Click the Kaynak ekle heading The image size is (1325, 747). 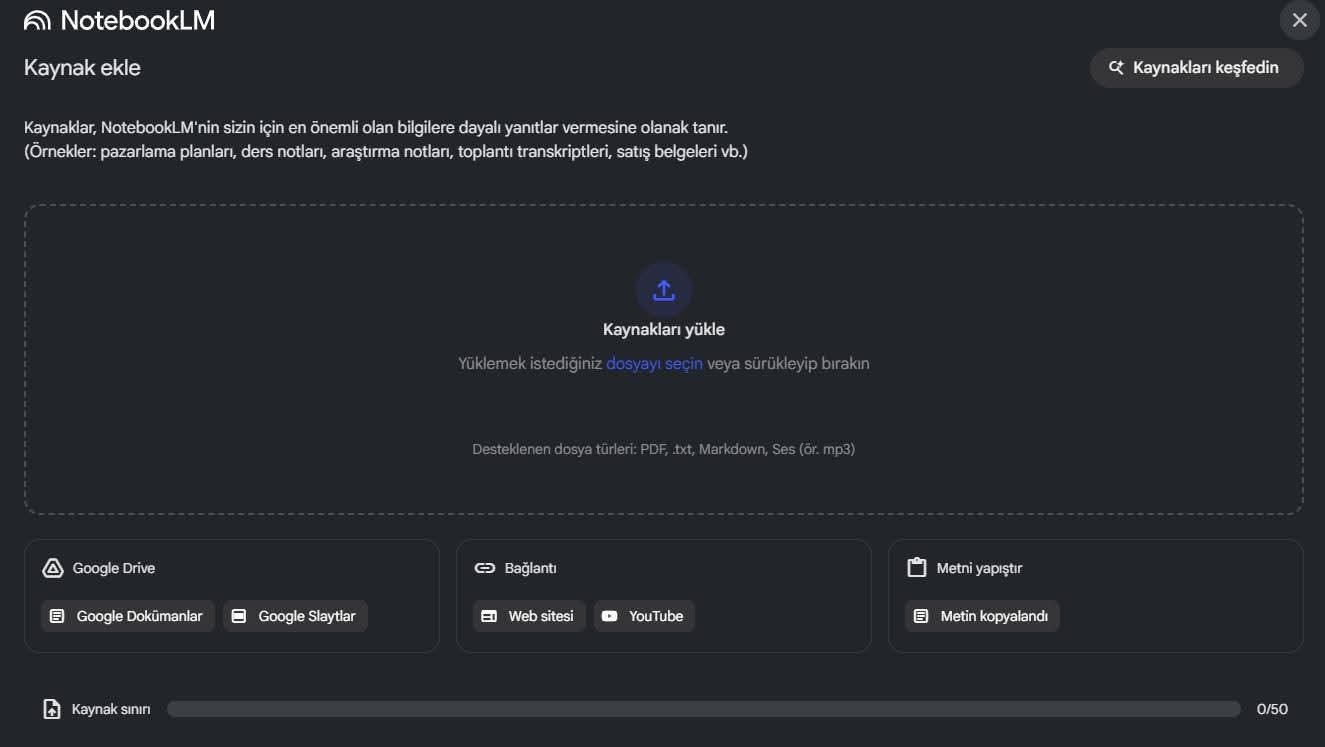(x=82, y=68)
